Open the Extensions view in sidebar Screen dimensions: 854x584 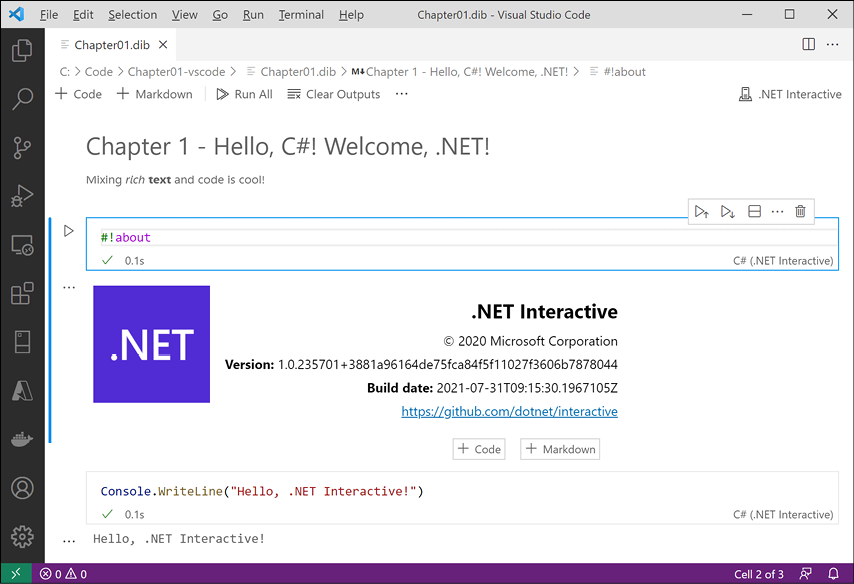tap(22, 294)
